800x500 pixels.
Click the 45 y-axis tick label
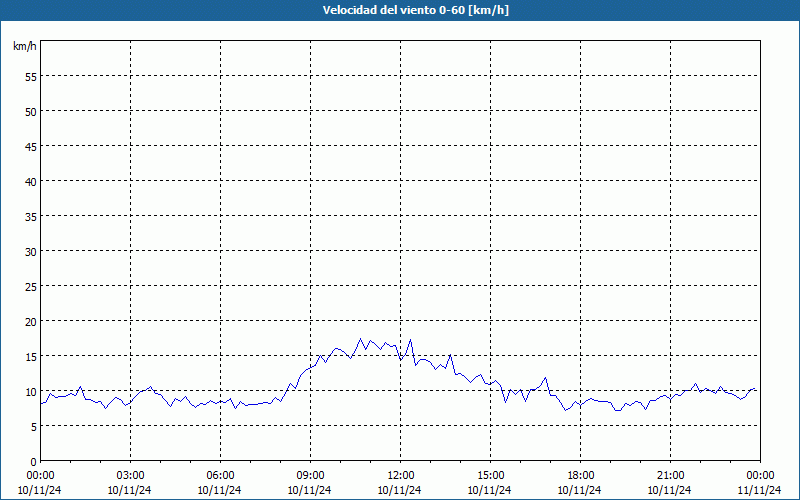pos(30,146)
